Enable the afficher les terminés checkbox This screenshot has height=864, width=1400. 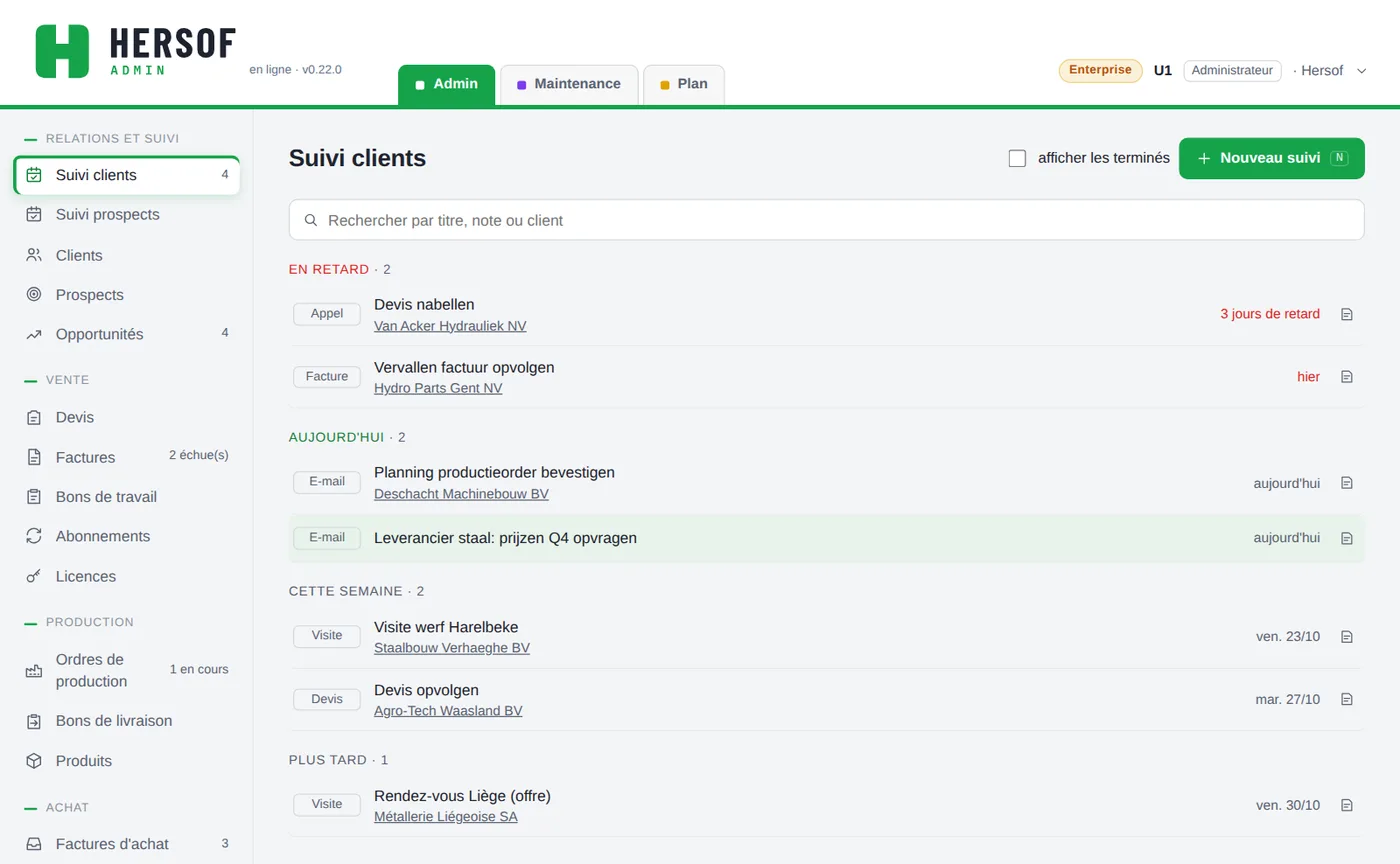pyautogui.click(x=1017, y=158)
